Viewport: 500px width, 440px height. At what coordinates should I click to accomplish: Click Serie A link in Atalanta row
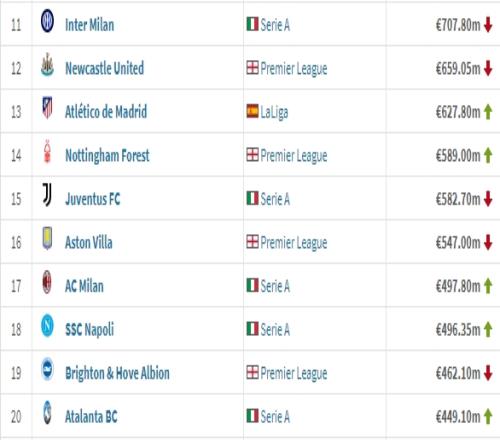tap(275, 417)
